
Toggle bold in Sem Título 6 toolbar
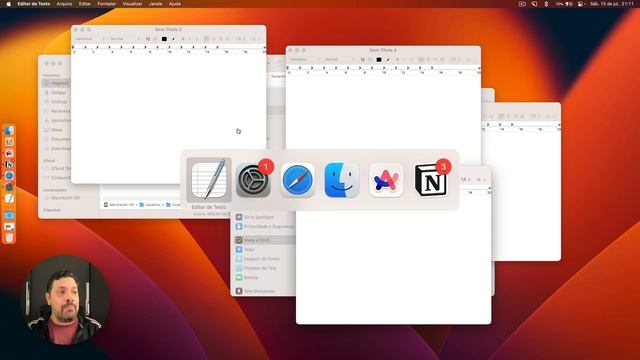[398, 60]
